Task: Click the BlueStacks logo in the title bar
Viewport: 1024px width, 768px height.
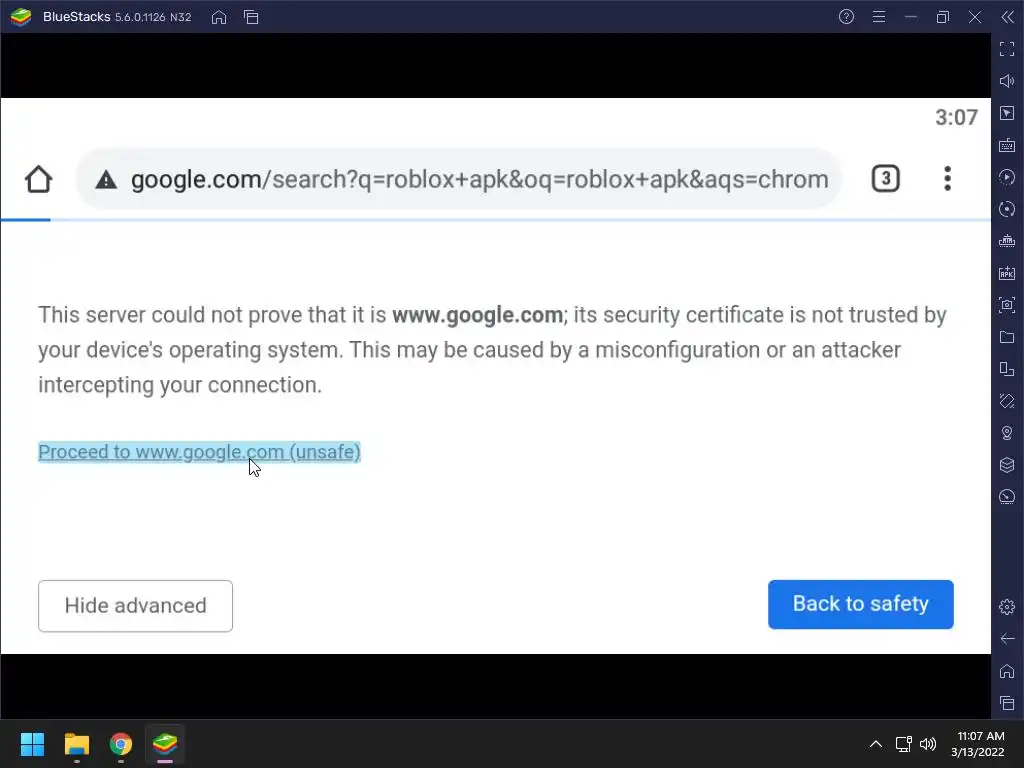Action: [21, 17]
